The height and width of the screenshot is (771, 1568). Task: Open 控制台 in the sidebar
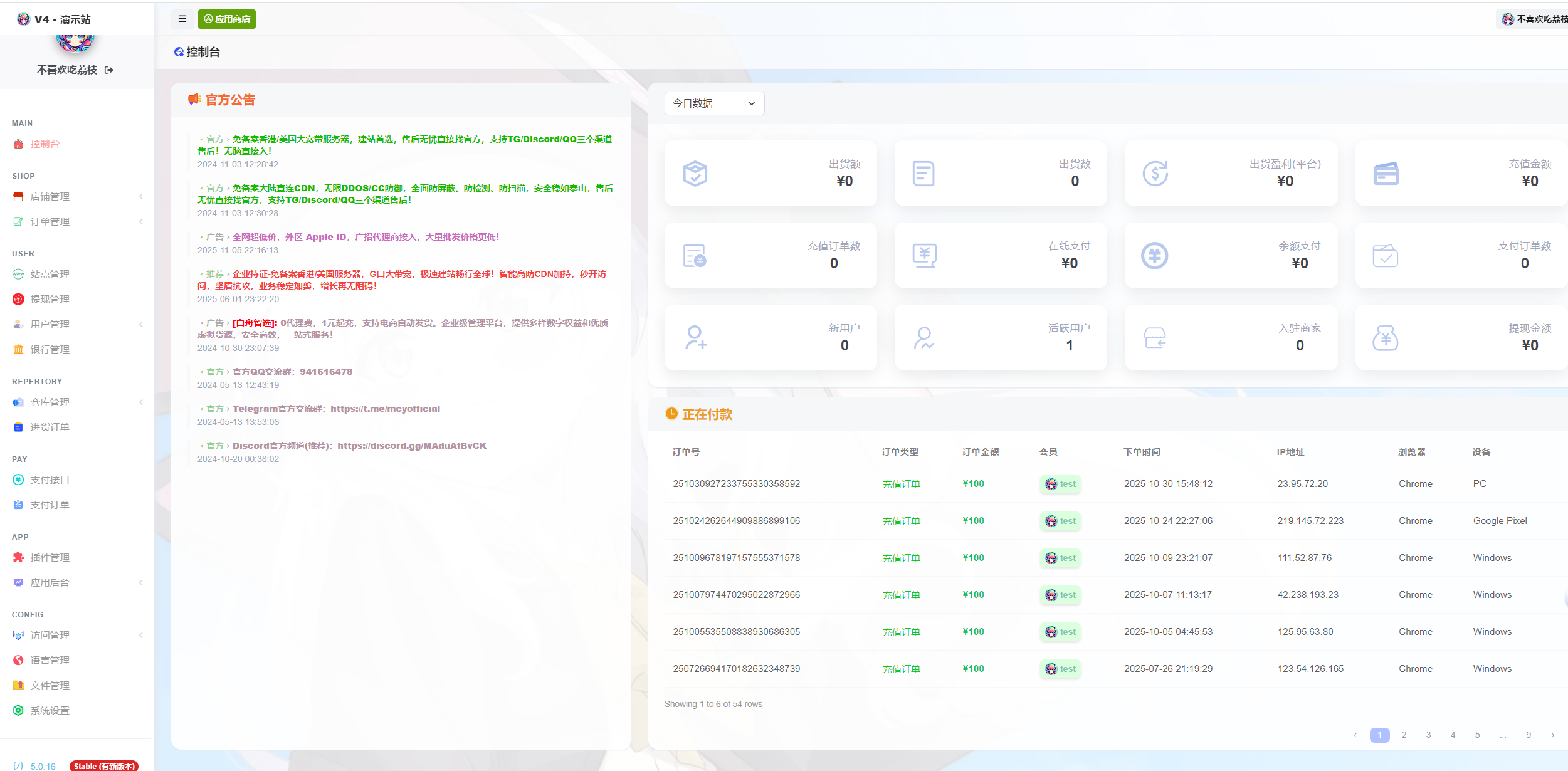point(45,144)
